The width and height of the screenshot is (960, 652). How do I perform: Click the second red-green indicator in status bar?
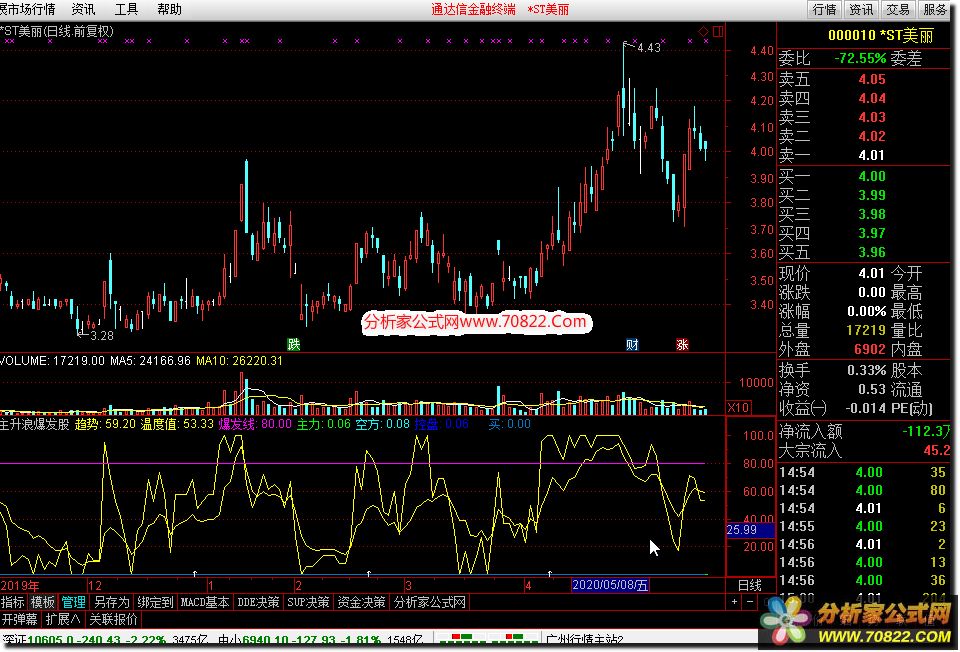tap(514, 640)
